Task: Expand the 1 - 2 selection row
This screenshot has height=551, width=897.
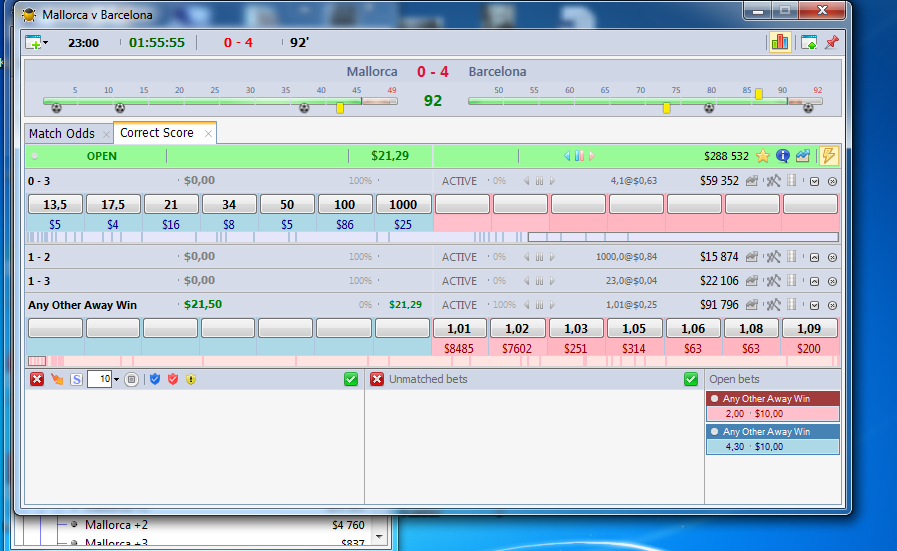Action: 814,257
